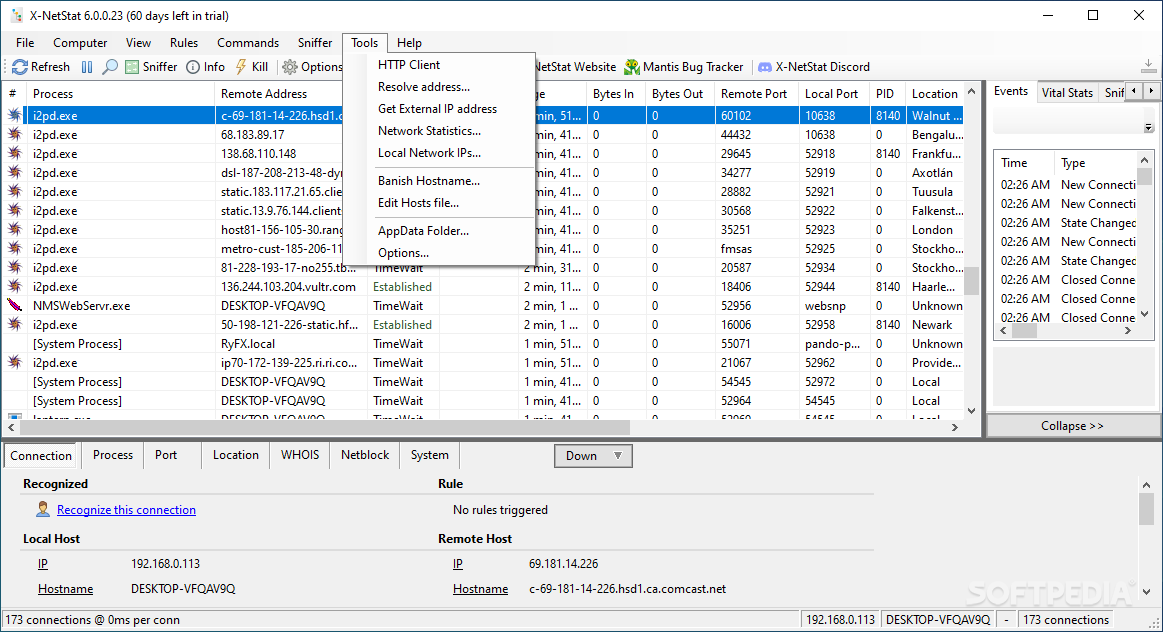This screenshot has height=632, width=1163.
Task: Open the Help menu
Action: (409, 43)
